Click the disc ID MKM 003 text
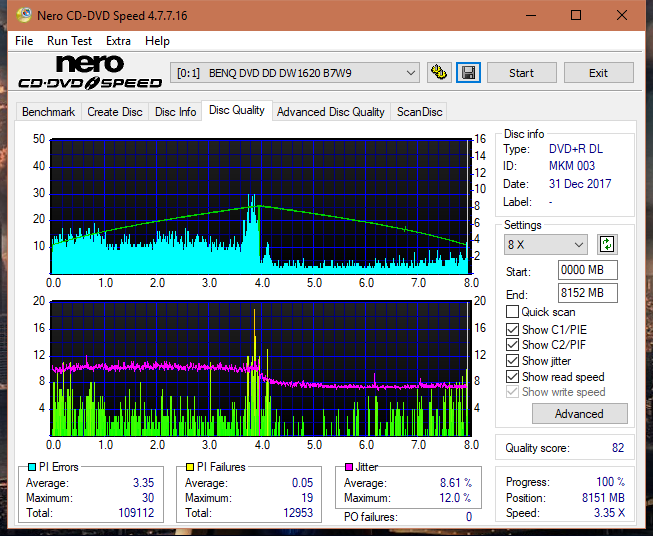The width and height of the screenshot is (653, 536). (x=572, y=166)
